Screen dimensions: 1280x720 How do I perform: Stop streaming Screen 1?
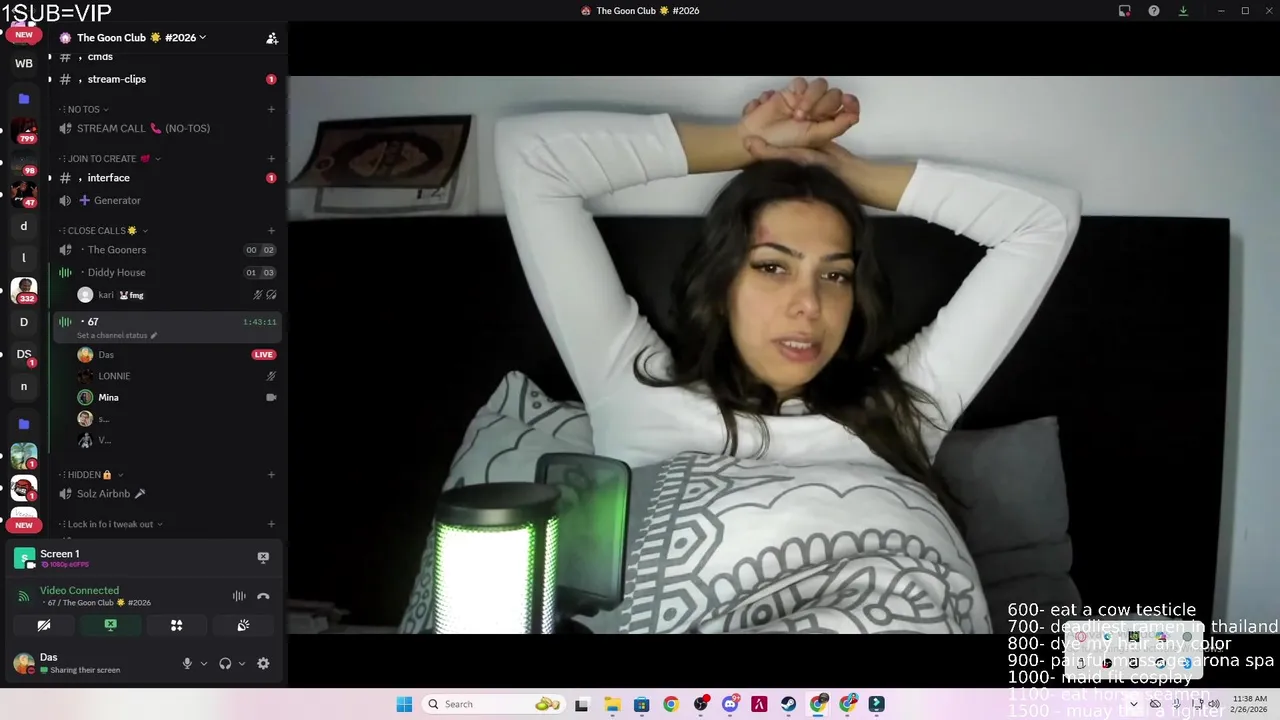coord(263,557)
